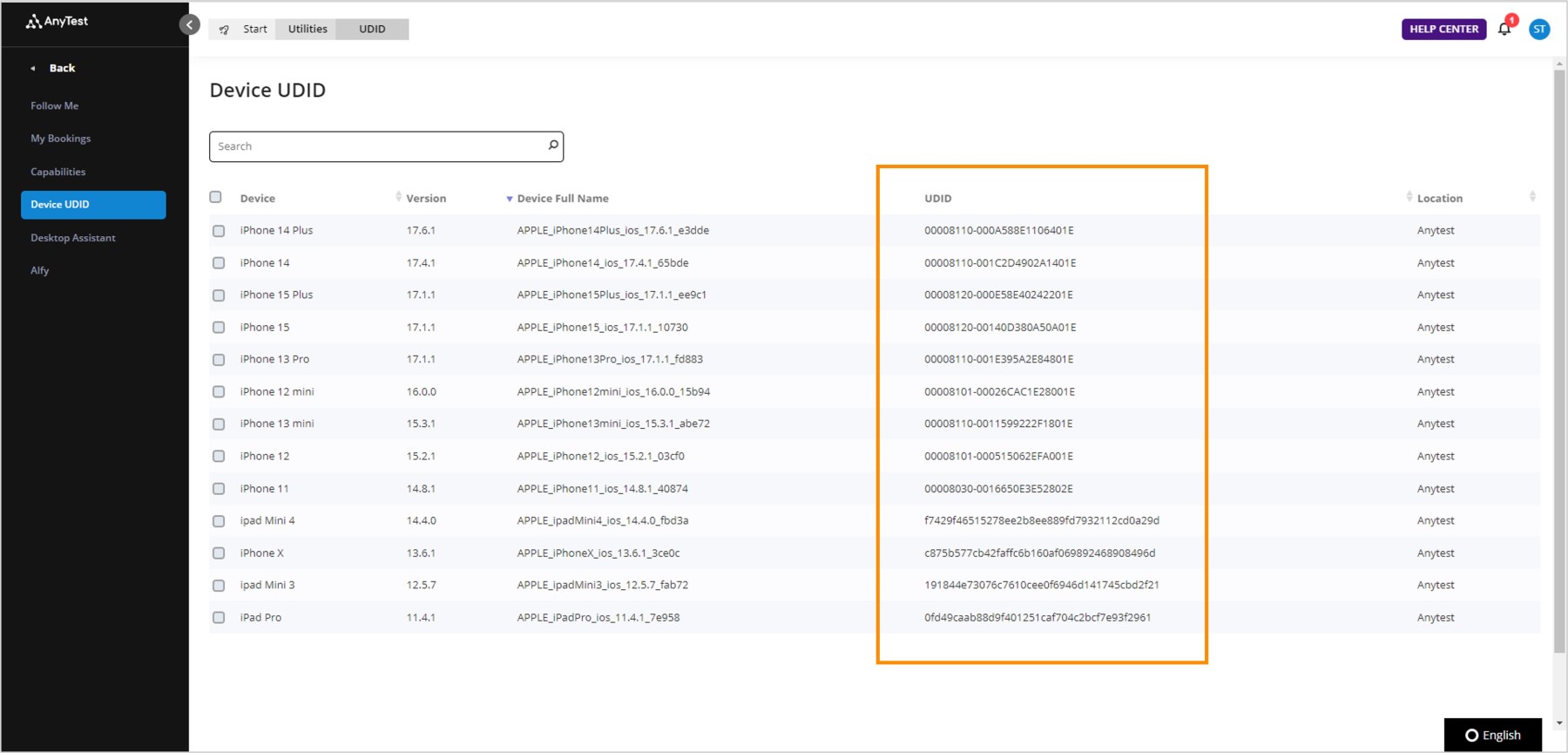Click UDID starting with f7429f46515278ee
This screenshot has width=1568, height=753.
[1042, 521]
